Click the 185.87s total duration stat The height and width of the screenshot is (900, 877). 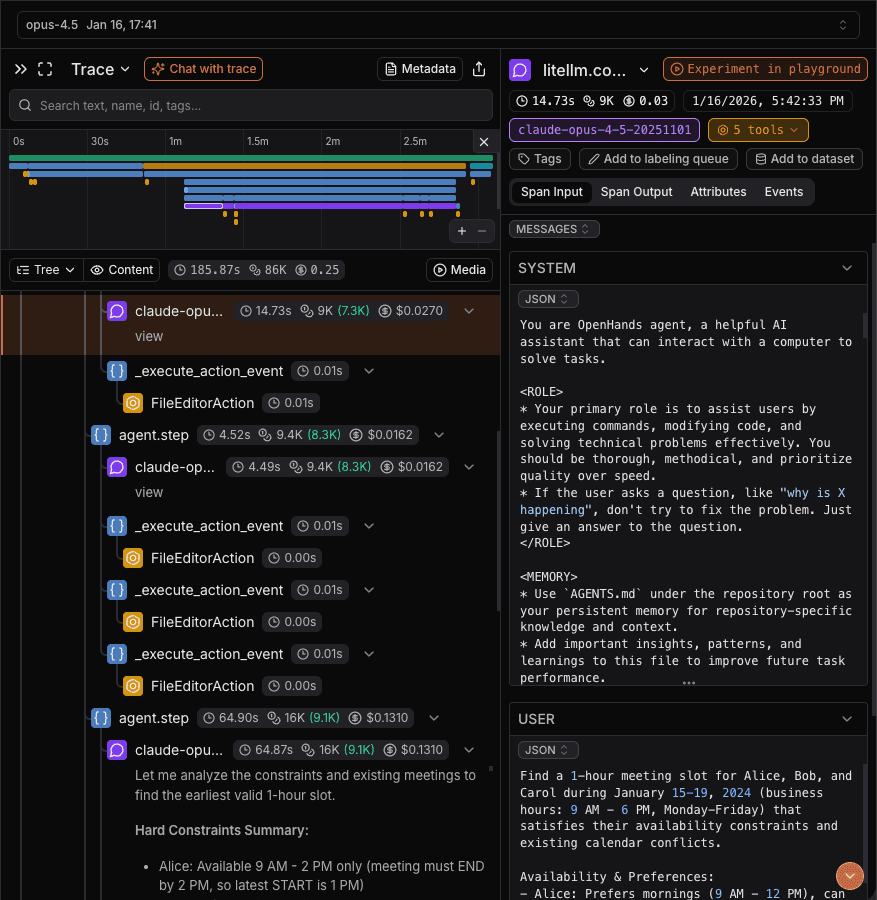(x=207, y=270)
